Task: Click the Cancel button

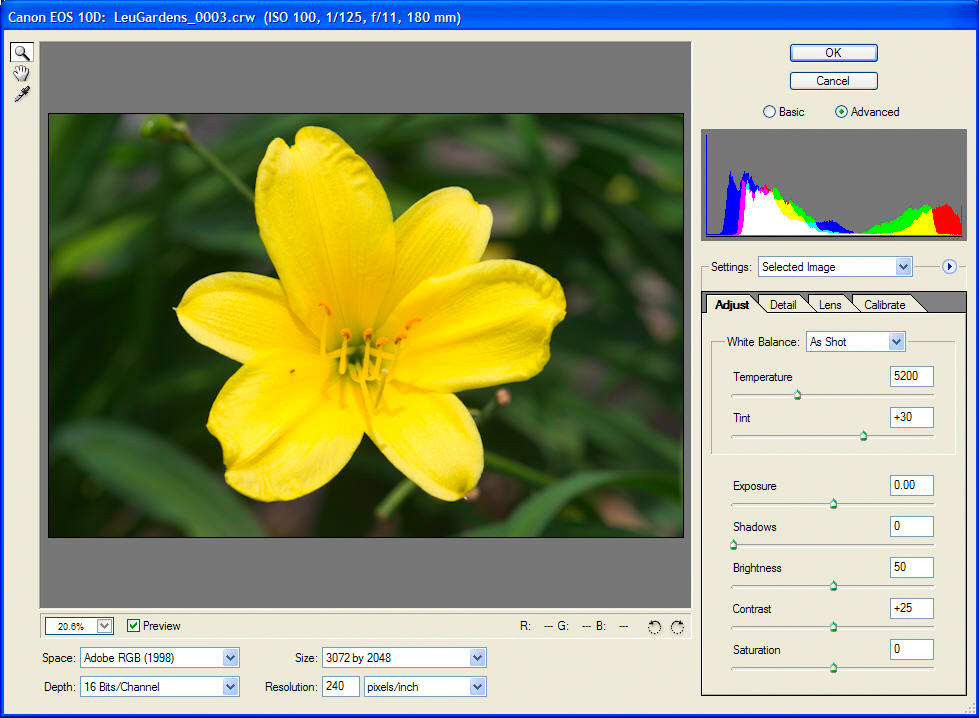Action: pos(833,80)
